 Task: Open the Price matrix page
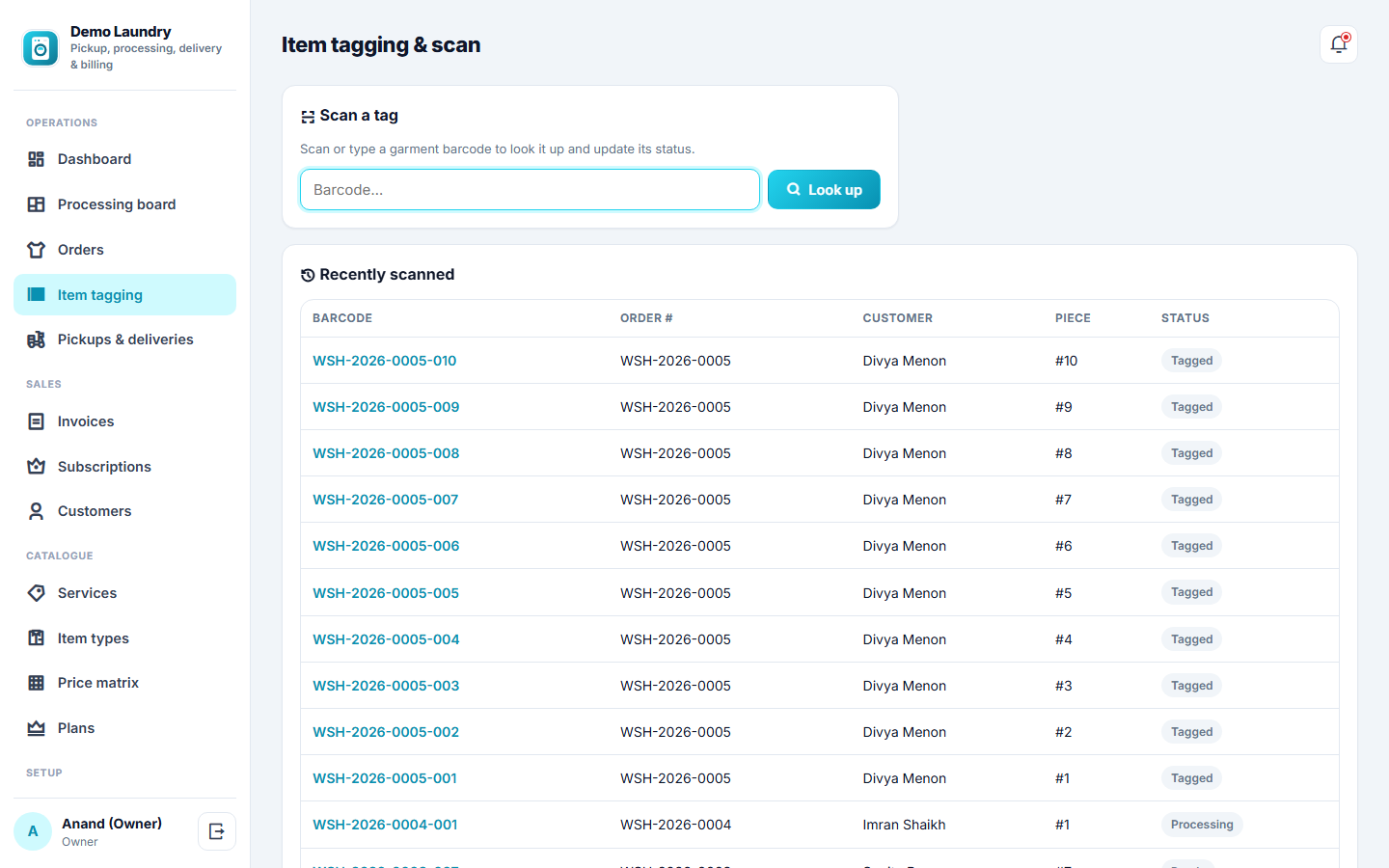pyautogui.click(x=124, y=683)
